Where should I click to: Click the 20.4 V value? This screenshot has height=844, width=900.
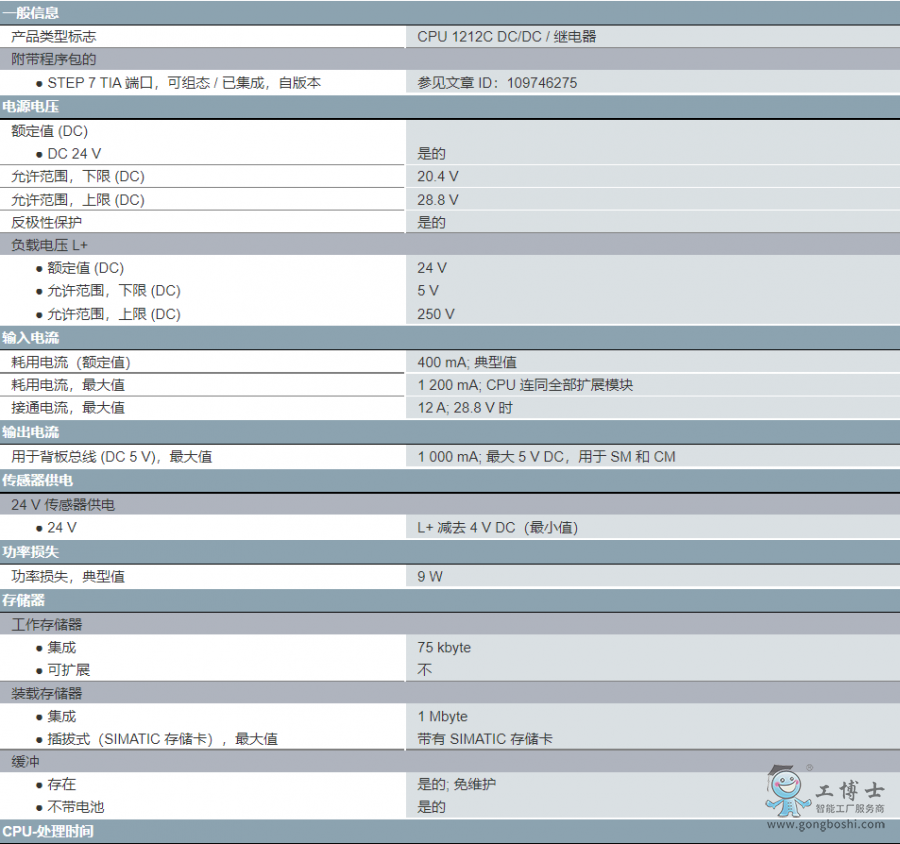tap(437, 176)
